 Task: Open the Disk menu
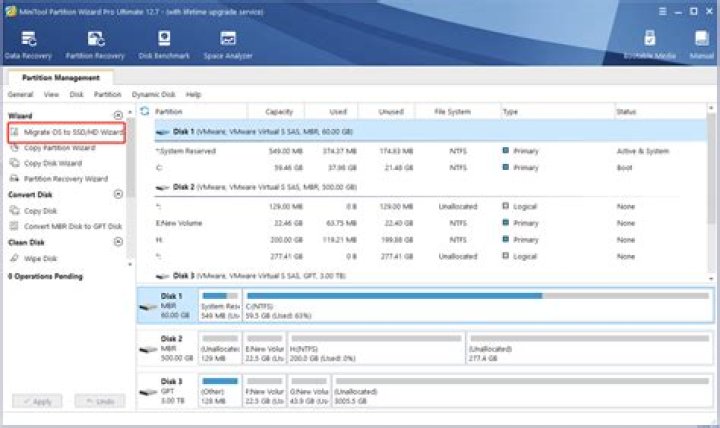click(x=76, y=94)
